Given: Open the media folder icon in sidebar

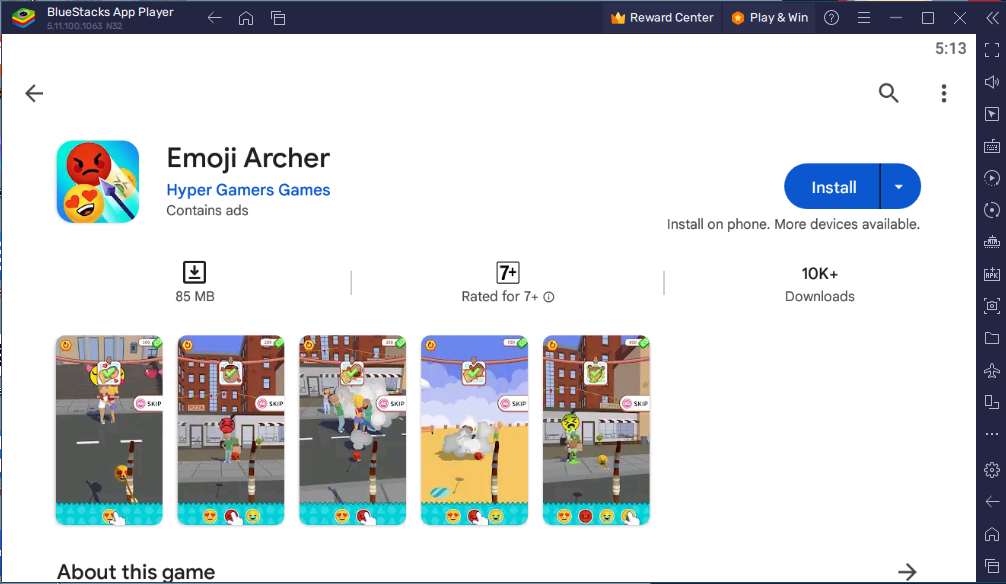Looking at the screenshot, I should 992,338.
